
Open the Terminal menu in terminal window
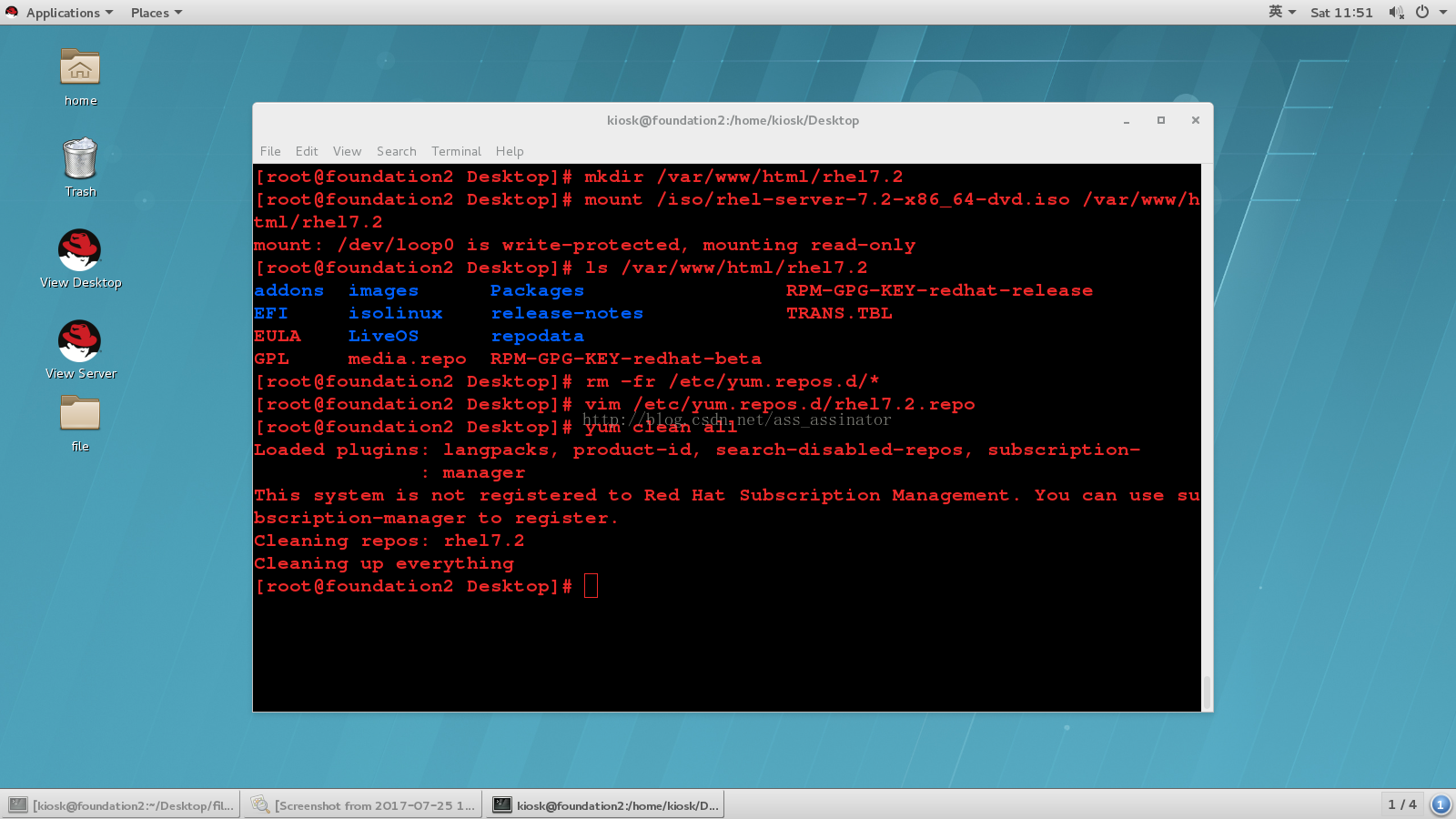coord(456,151)
